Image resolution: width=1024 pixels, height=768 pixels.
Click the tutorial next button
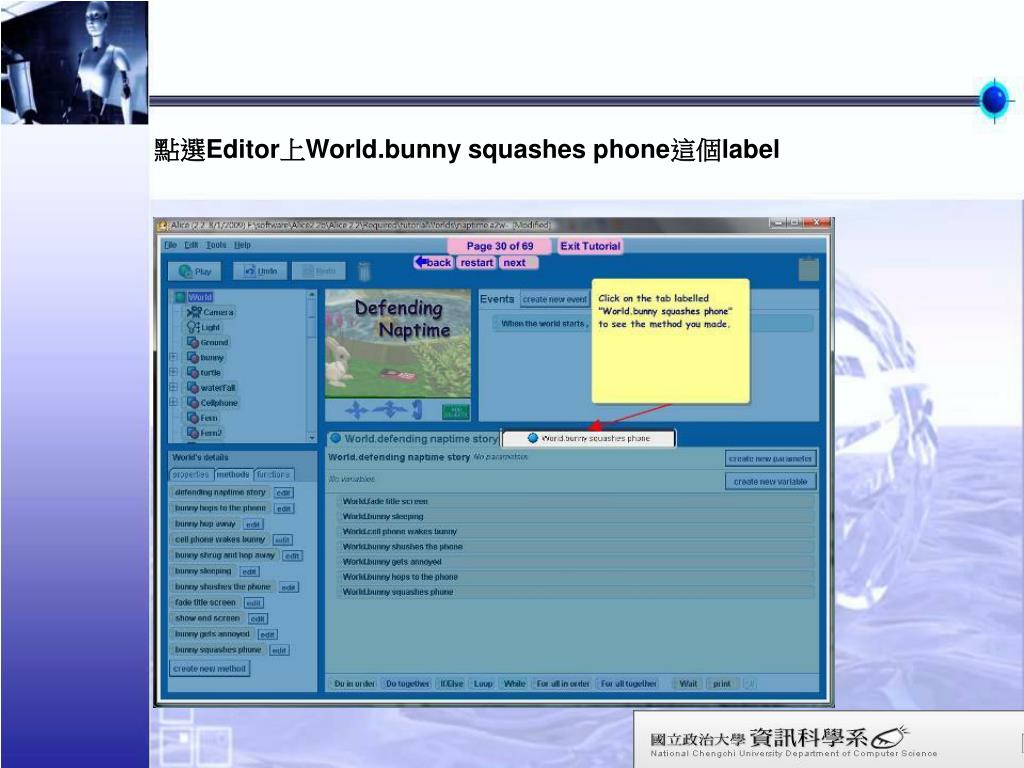click(x=519, y=263)
